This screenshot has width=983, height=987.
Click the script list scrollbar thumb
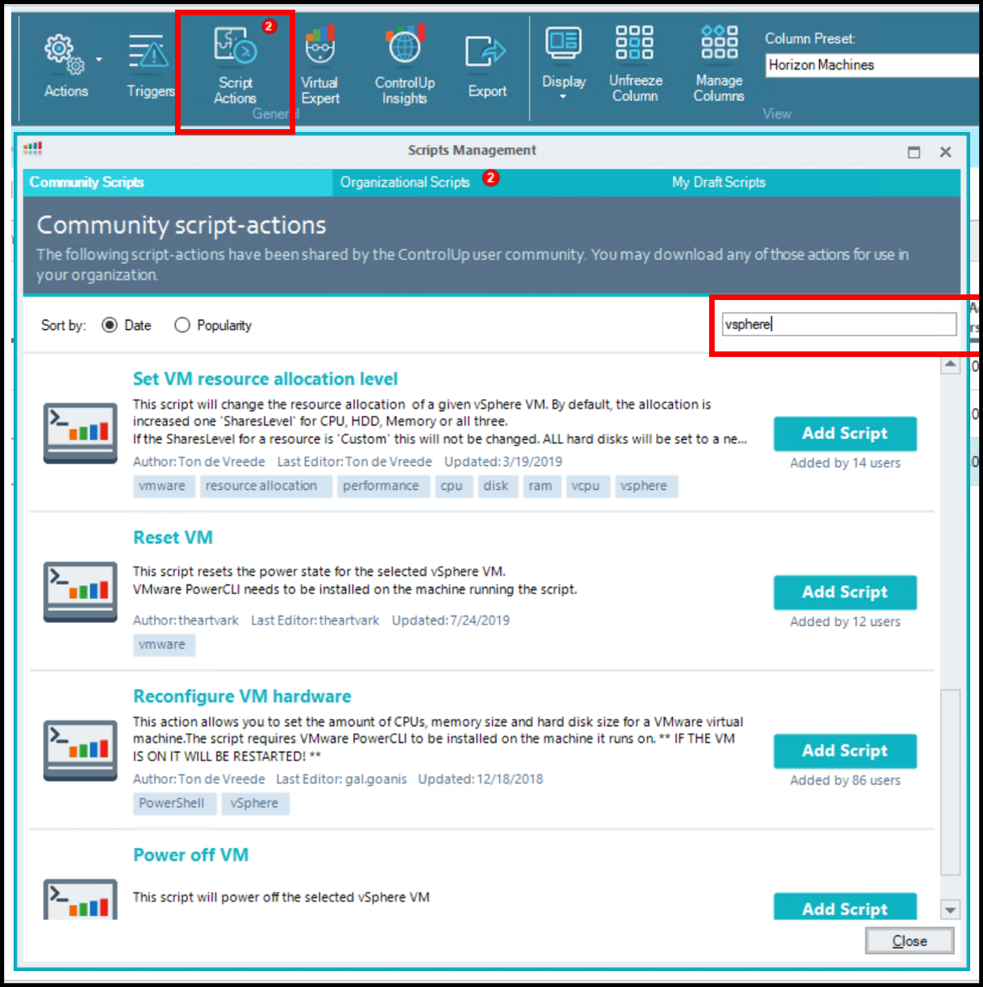[x=950, y=782]
